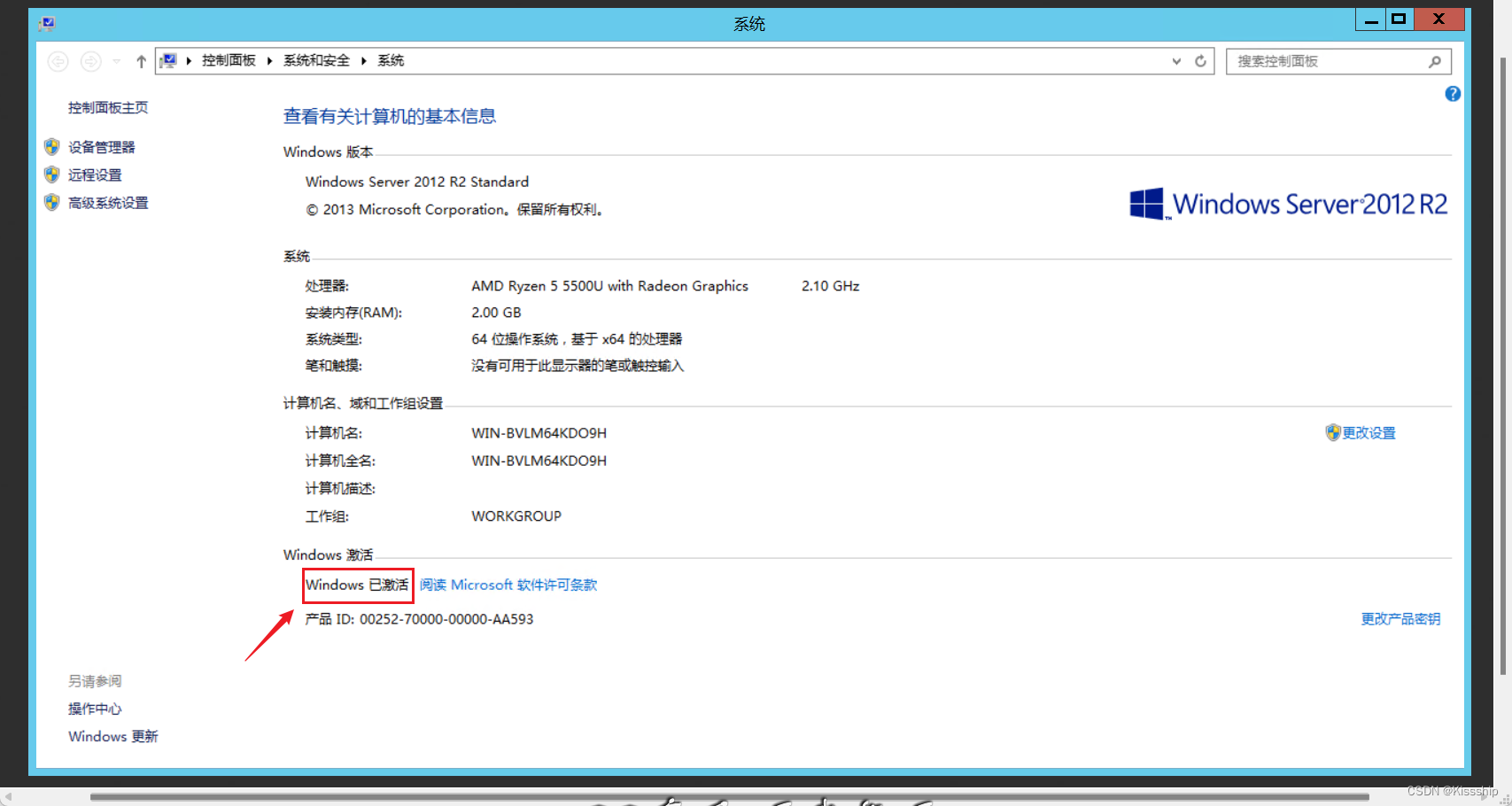Expand breadcrumb arrow after 控制面板
This screenshot has width=1512, height=806.
[x=269, y=60]
